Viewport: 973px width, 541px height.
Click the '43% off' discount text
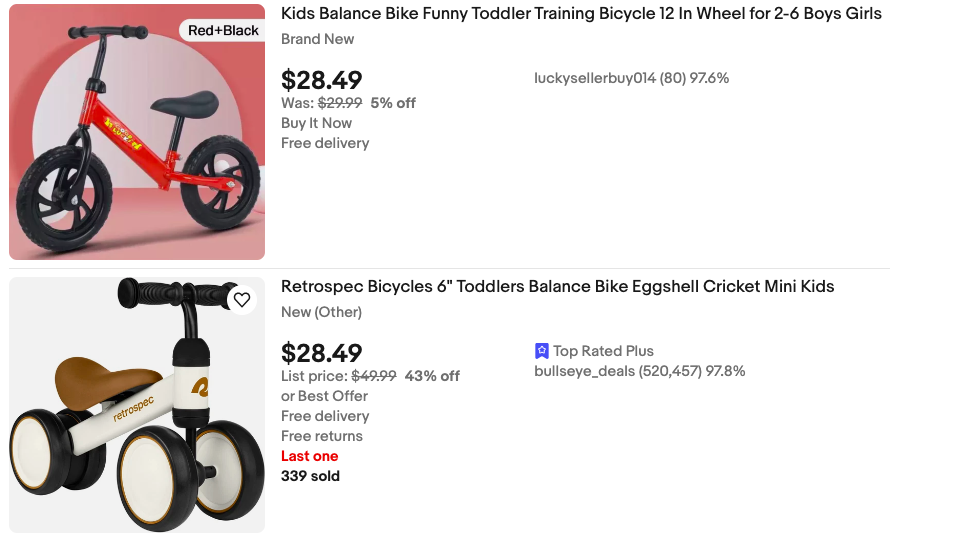point(432,376)
